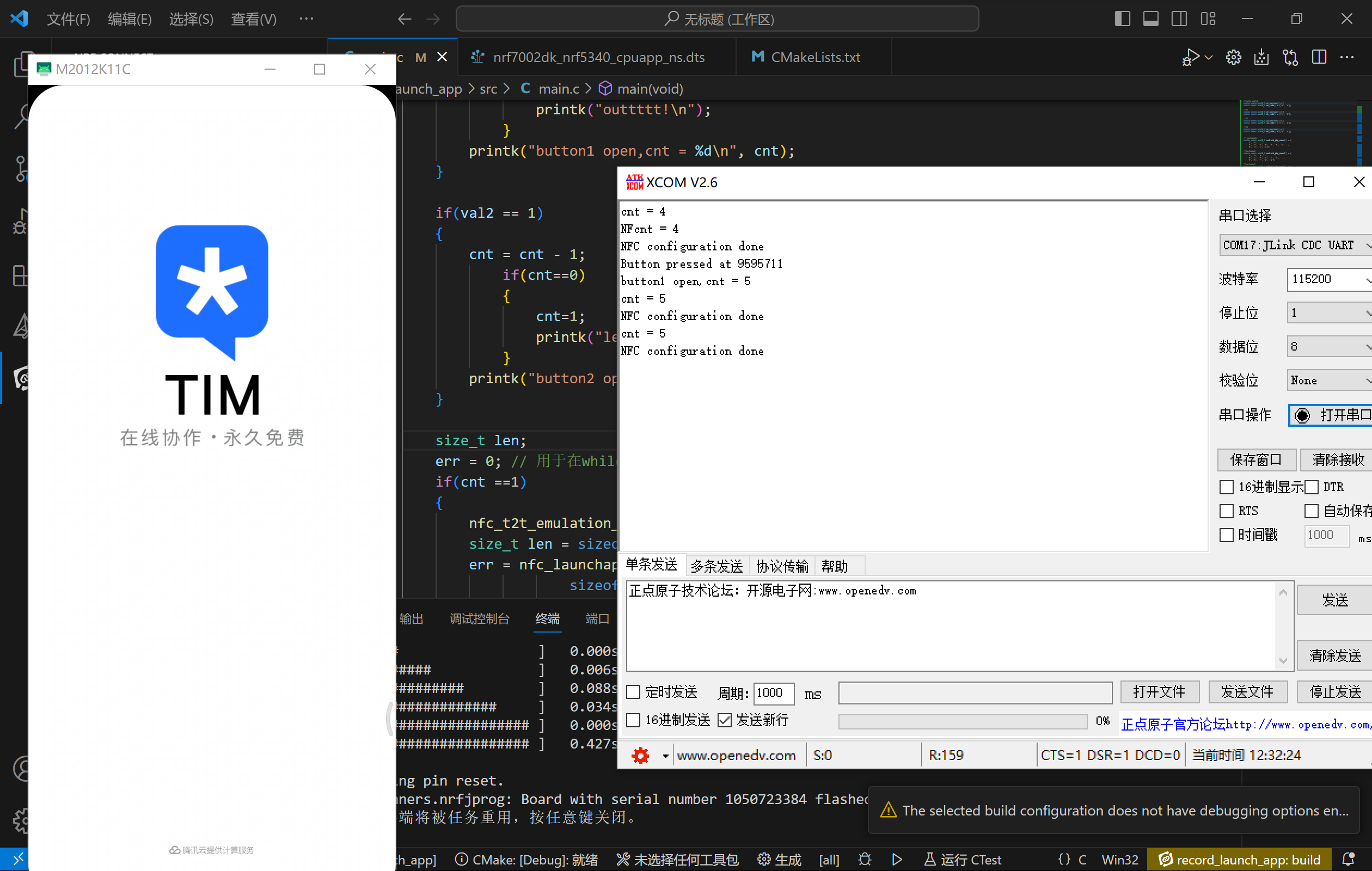
Task: Open 停止位 stop bits dropdown
Action: 1328,312
